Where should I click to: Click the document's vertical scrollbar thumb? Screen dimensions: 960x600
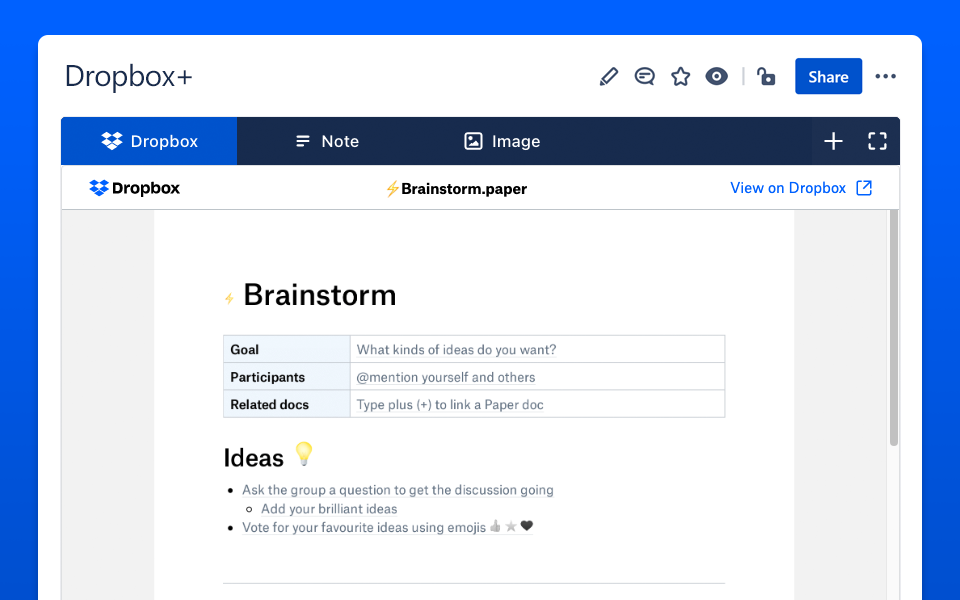click(893, 328)
